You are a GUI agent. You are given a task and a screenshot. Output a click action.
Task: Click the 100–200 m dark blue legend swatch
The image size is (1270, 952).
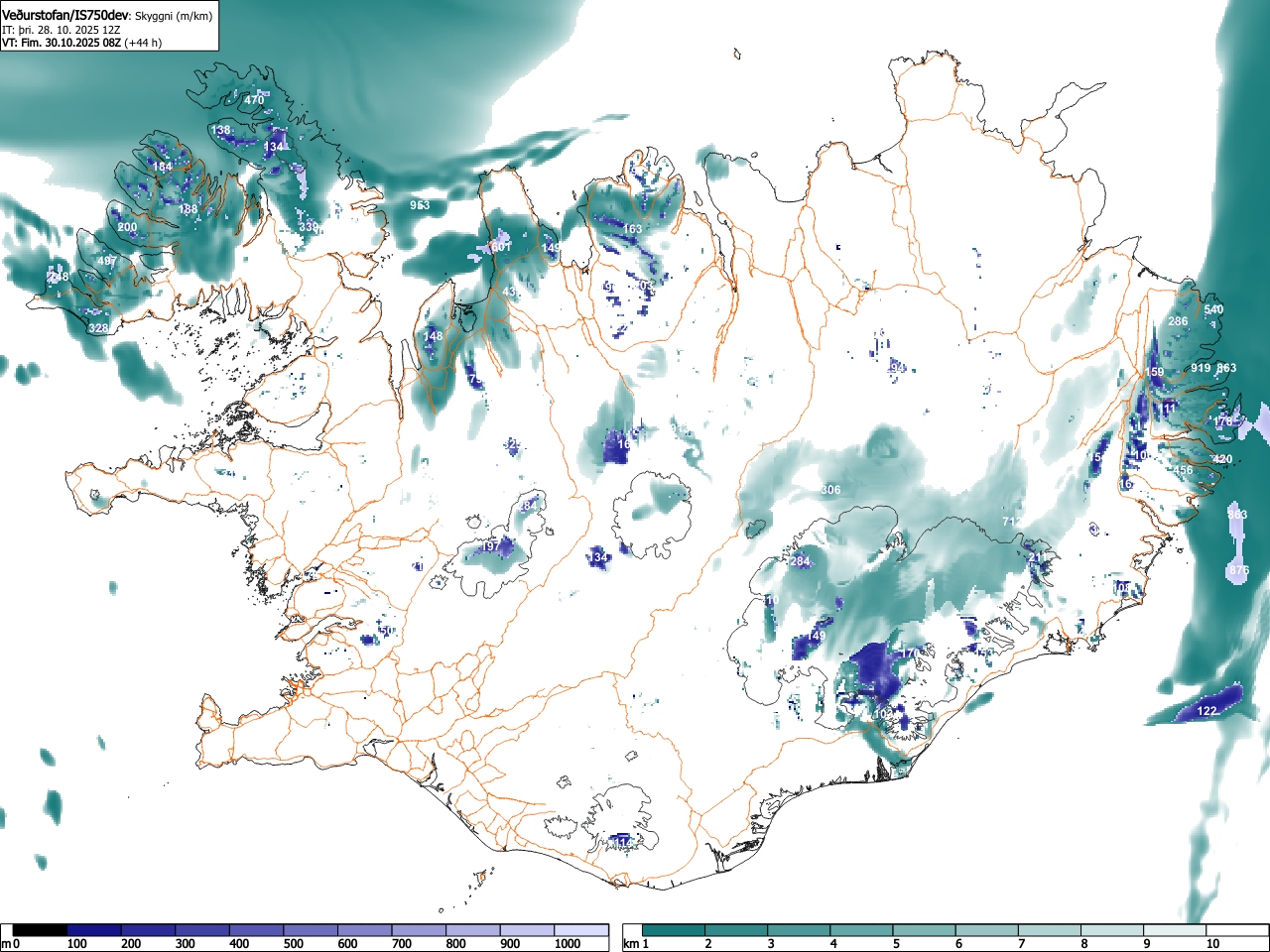[94, 930]
